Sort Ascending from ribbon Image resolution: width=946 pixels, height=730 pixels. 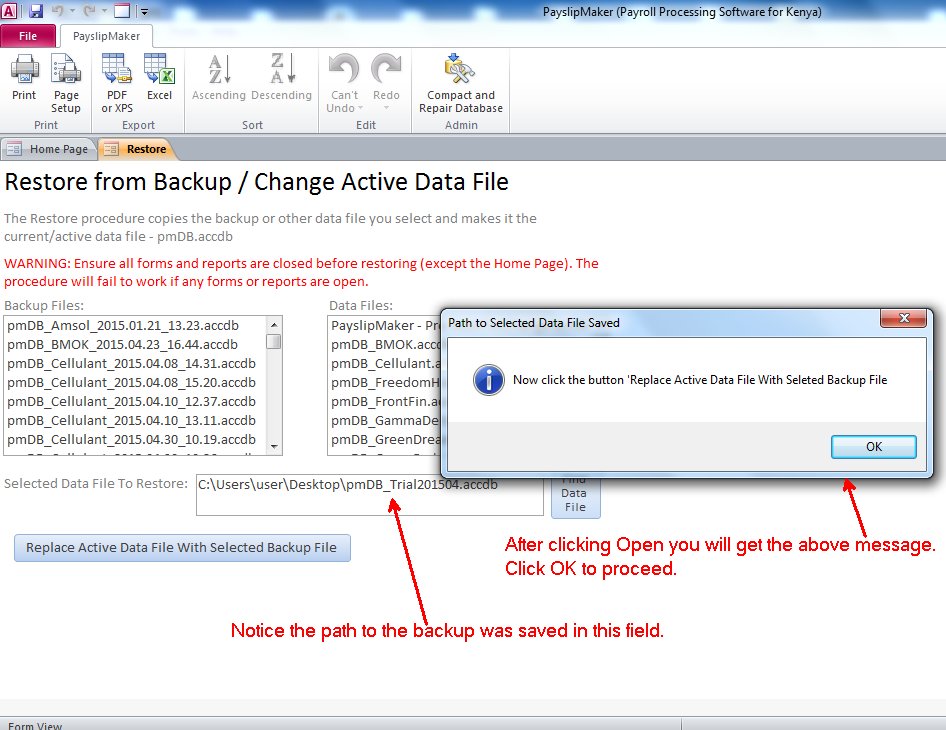pos(218,77)
